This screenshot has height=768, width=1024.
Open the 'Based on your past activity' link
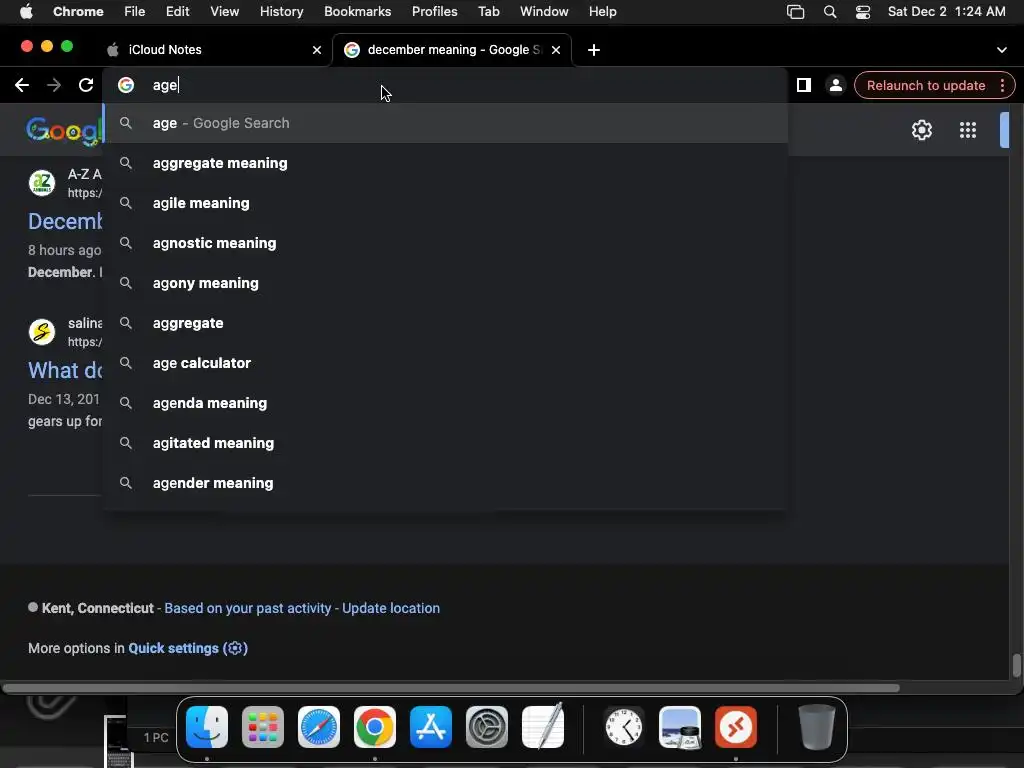click(248, 608)
